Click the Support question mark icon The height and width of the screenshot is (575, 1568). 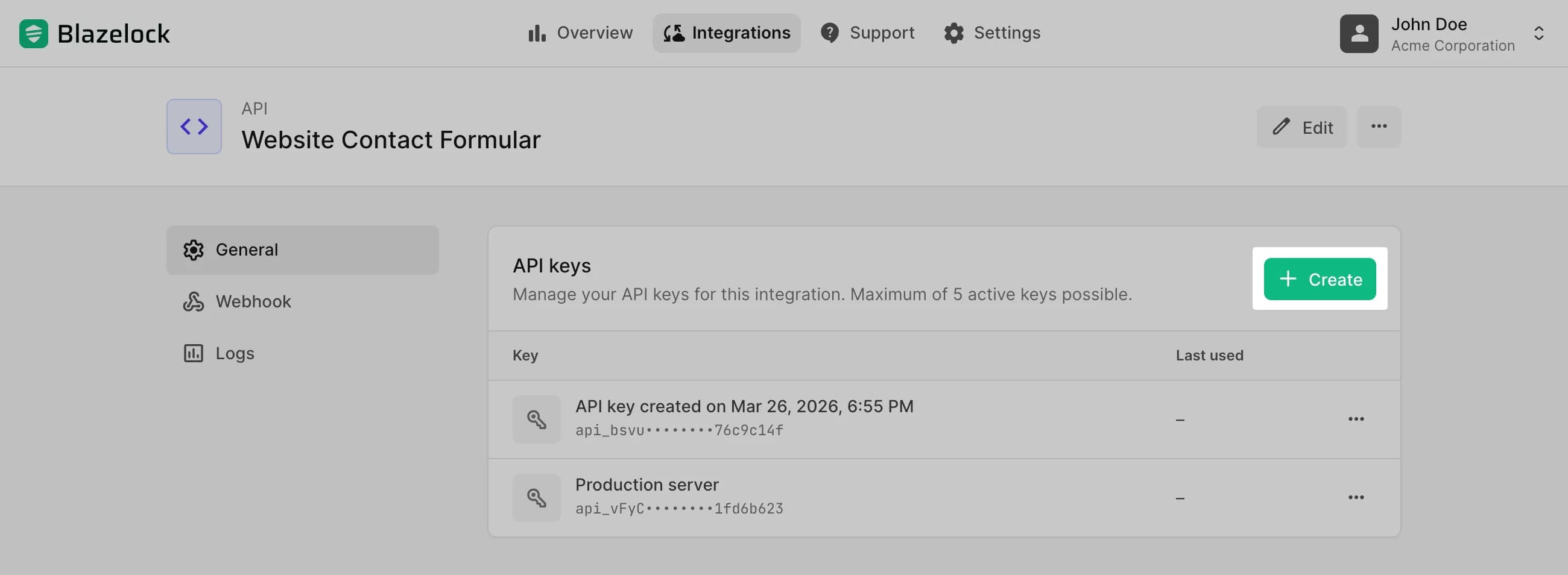830,33
